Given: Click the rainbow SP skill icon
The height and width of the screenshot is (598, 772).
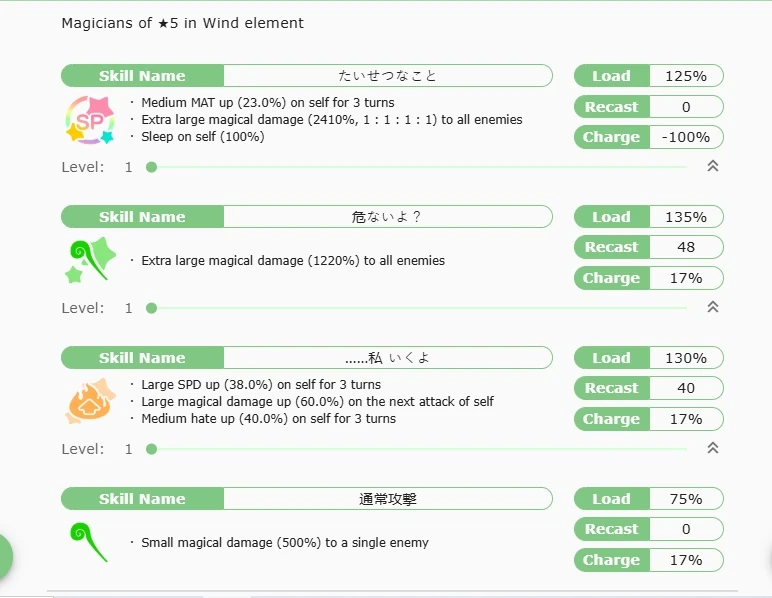Looking at the screenshot, I should click(86, 119).
